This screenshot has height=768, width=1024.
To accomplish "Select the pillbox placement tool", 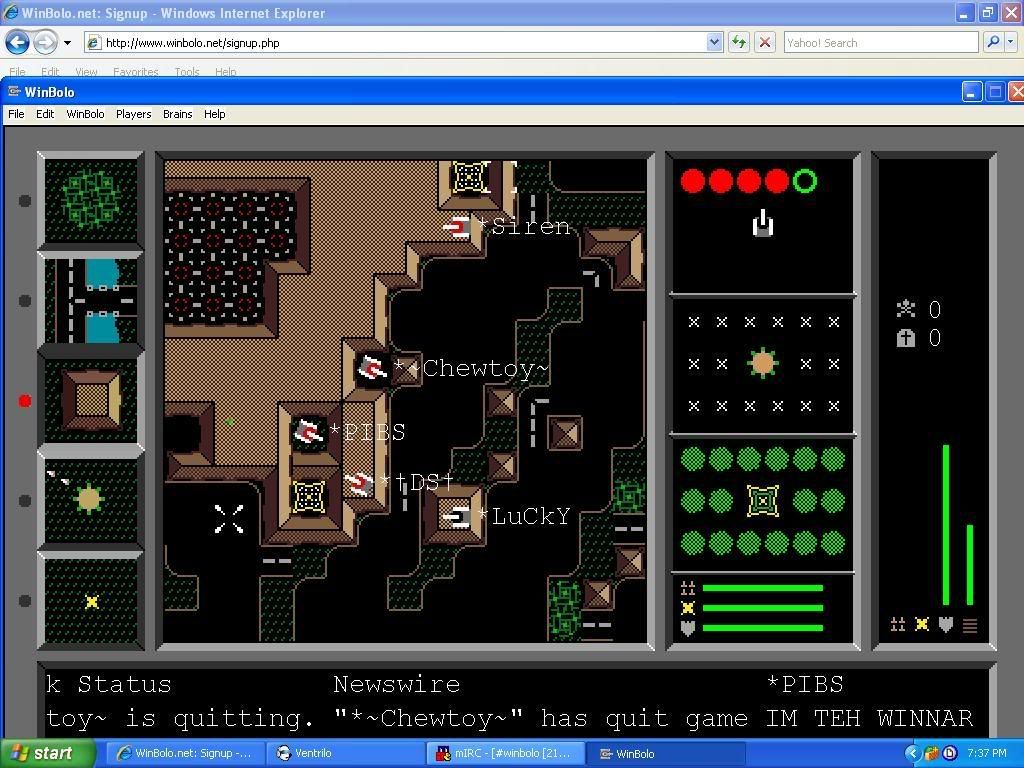I will click(90, 499).
